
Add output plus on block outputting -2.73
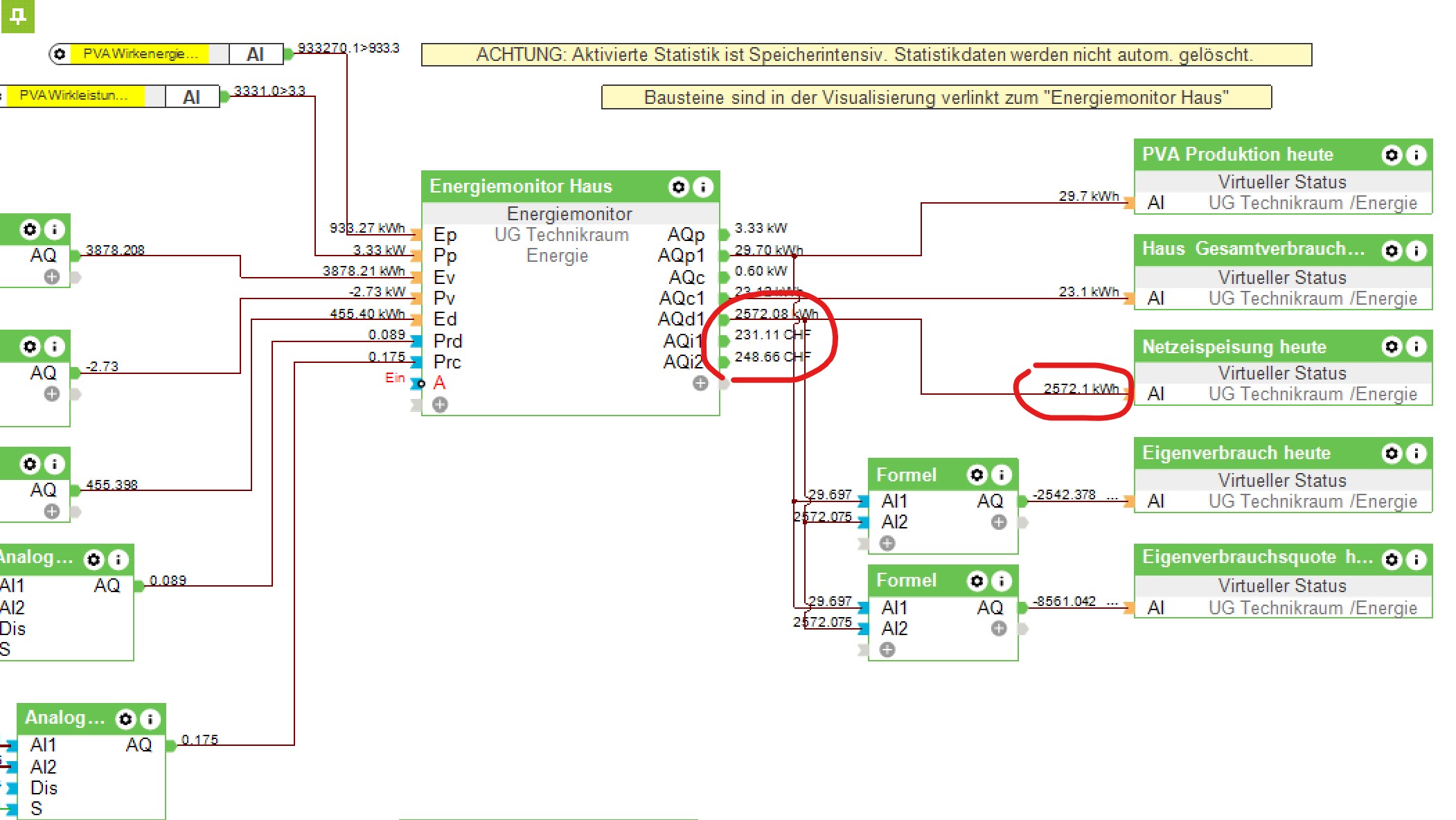(52, 394)
